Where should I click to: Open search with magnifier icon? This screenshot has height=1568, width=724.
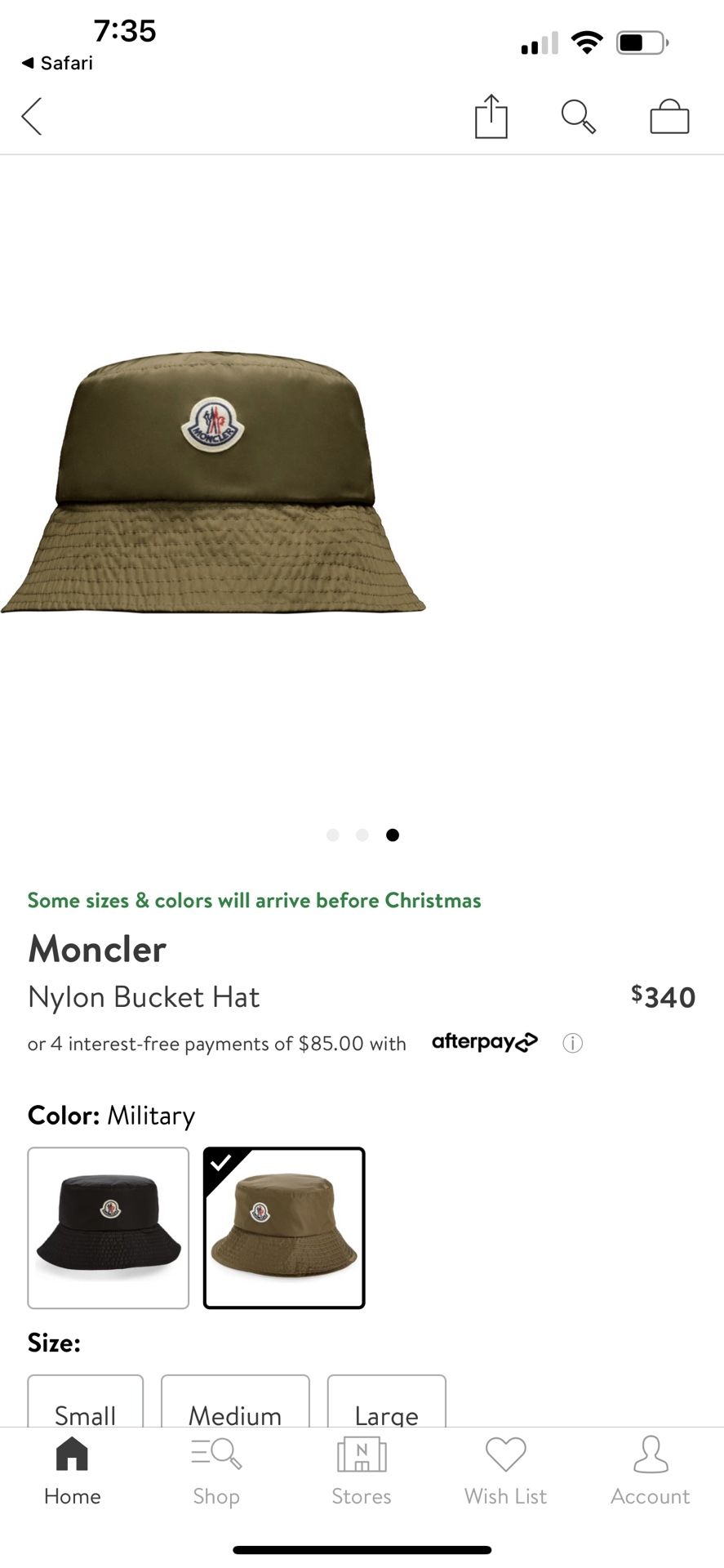click(x=579, y=117)
